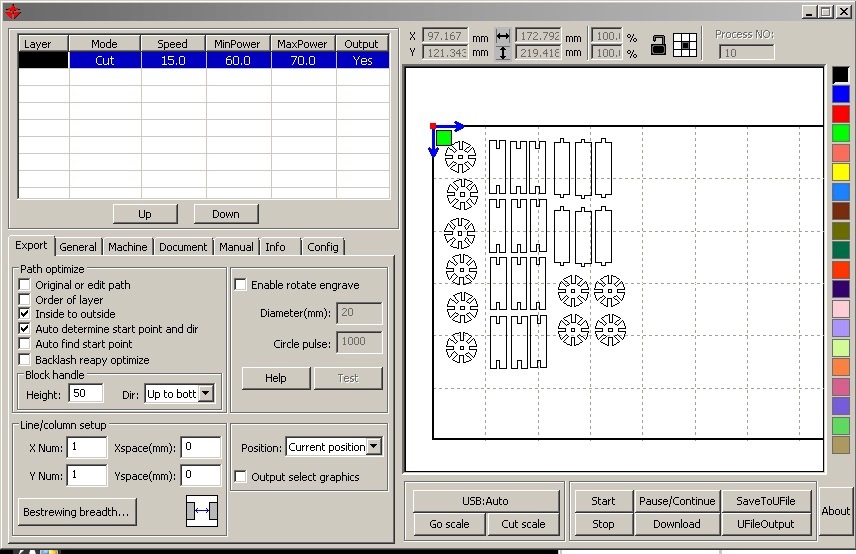Switch to the General tab

tap(78, 247)
